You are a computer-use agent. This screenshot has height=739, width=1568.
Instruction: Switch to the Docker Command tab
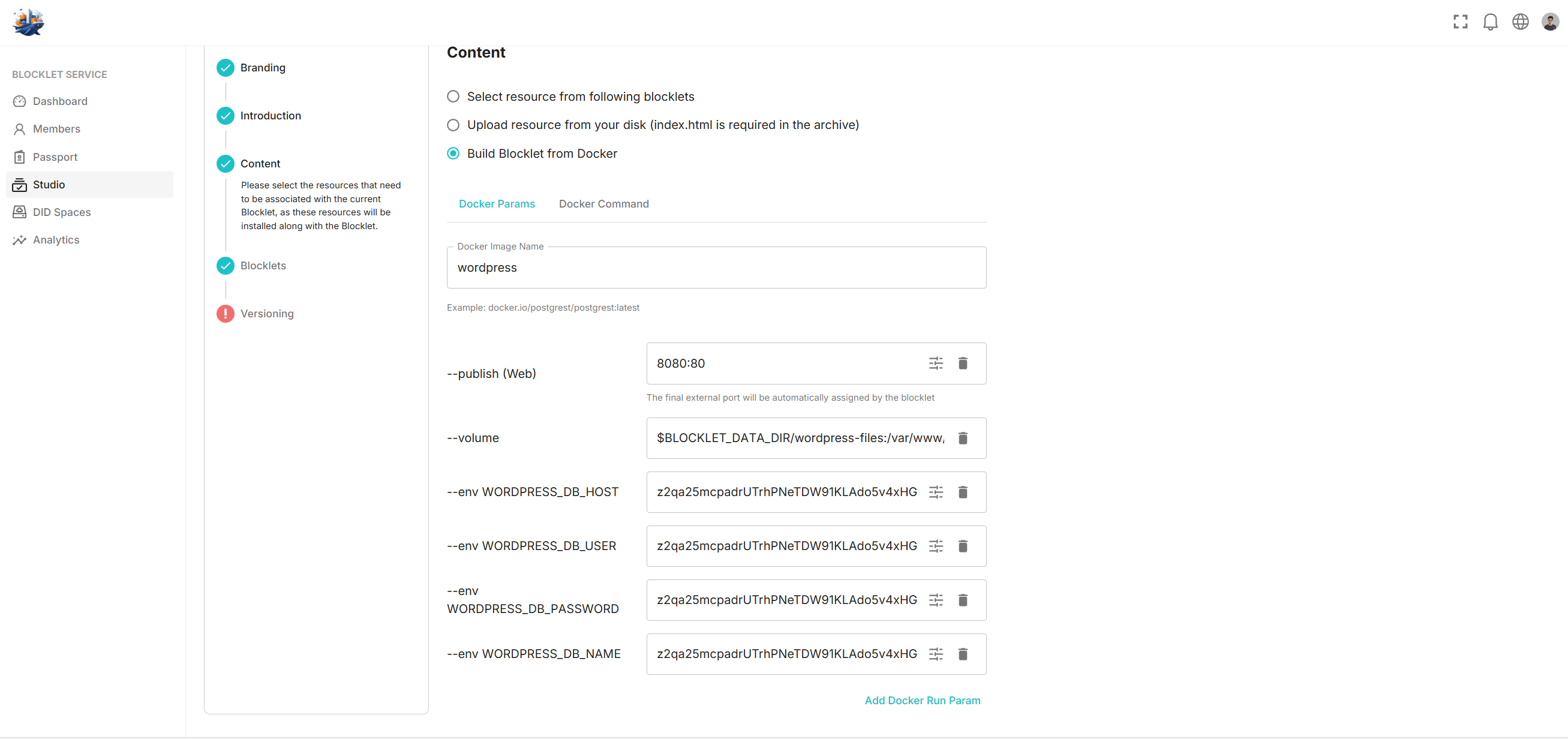[603, 204]
